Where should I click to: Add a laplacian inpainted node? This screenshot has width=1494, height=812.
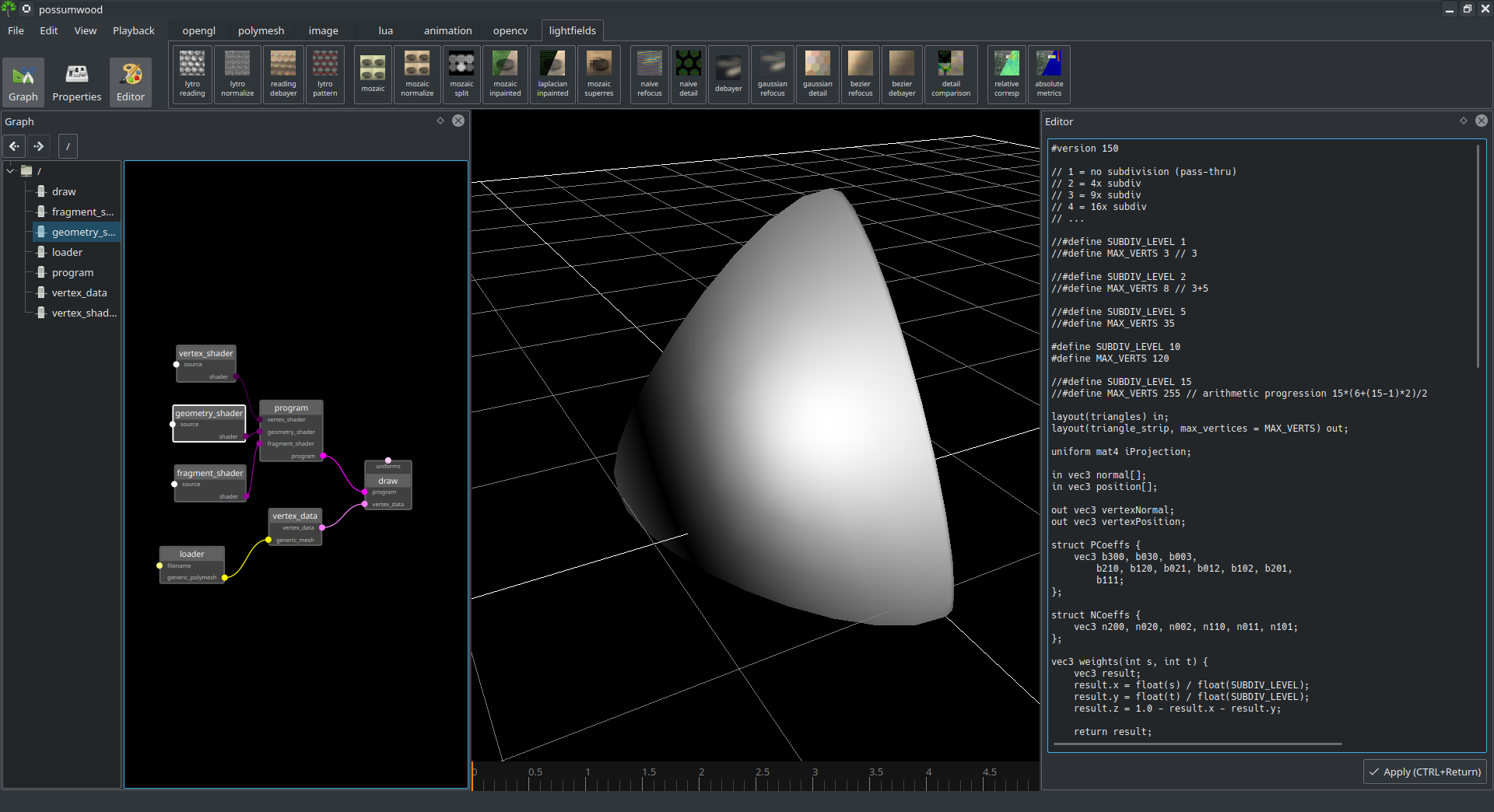pos(552,75)
